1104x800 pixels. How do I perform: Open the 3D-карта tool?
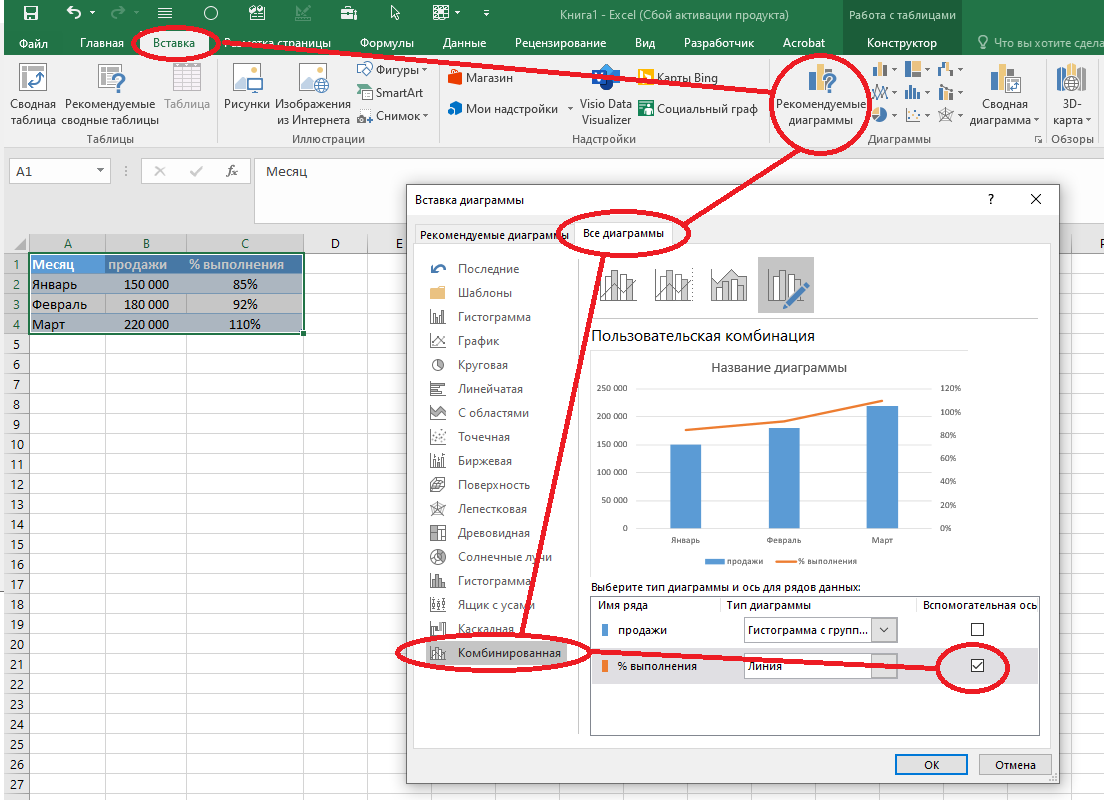[x=1071, y=94]
